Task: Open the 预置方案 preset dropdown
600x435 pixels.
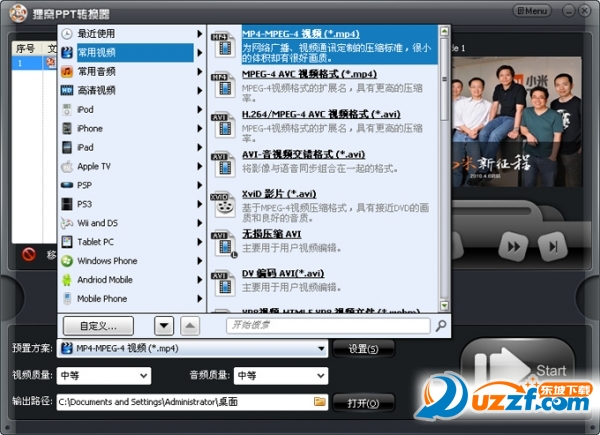Action: point(192,349)
